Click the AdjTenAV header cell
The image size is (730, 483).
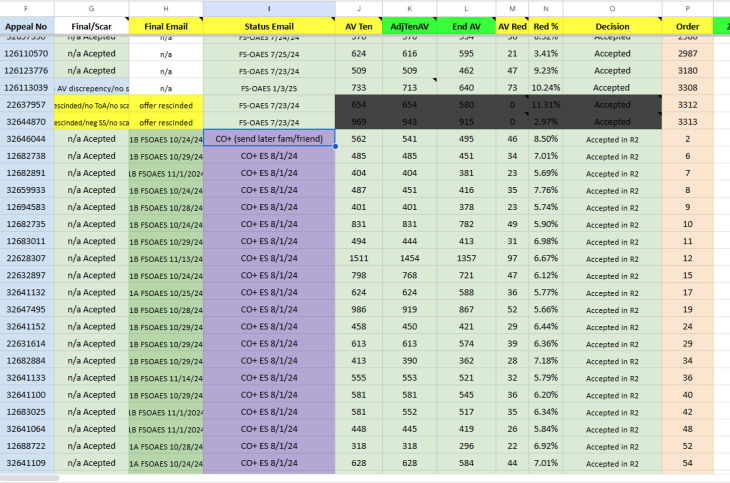tap(409, 24)
